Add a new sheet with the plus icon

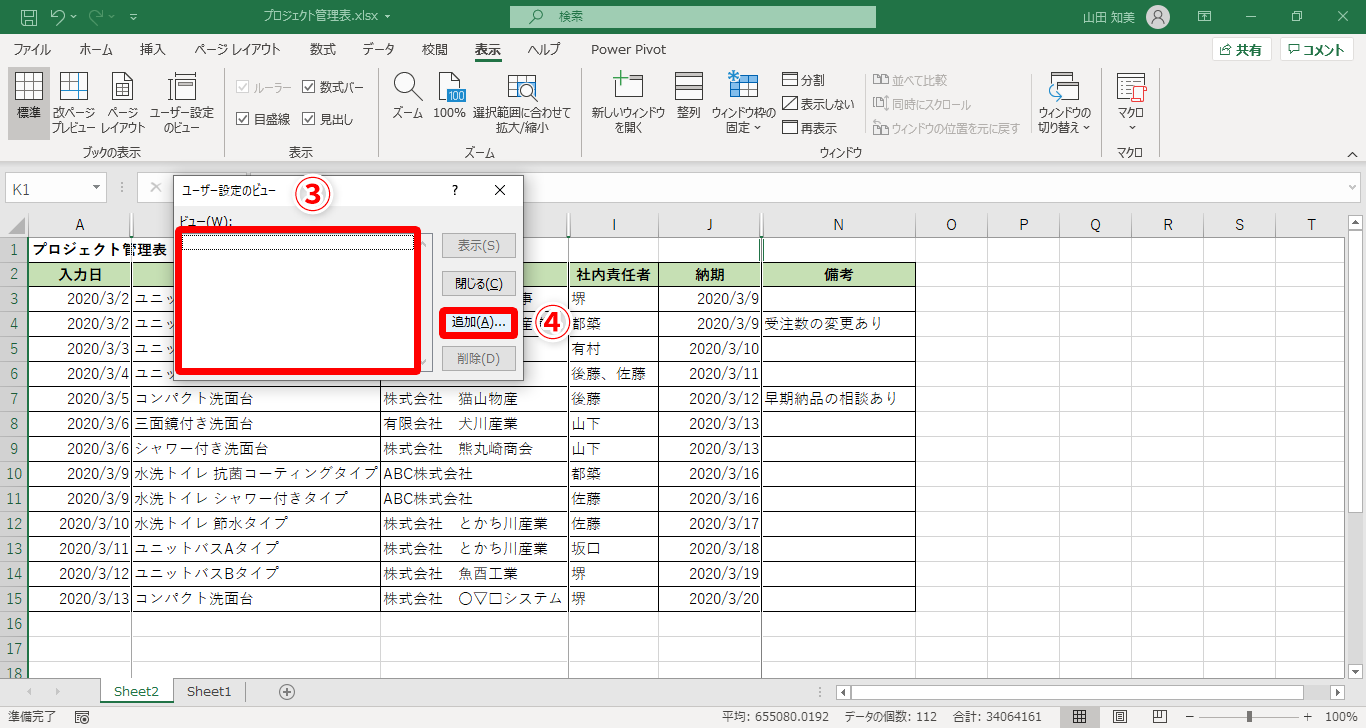click(x=287, y=691)
